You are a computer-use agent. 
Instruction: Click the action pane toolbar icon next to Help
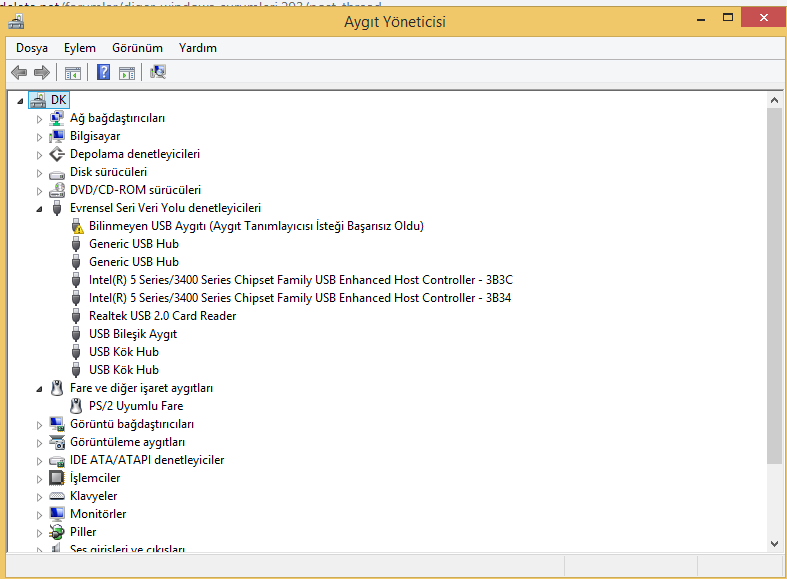127,73
